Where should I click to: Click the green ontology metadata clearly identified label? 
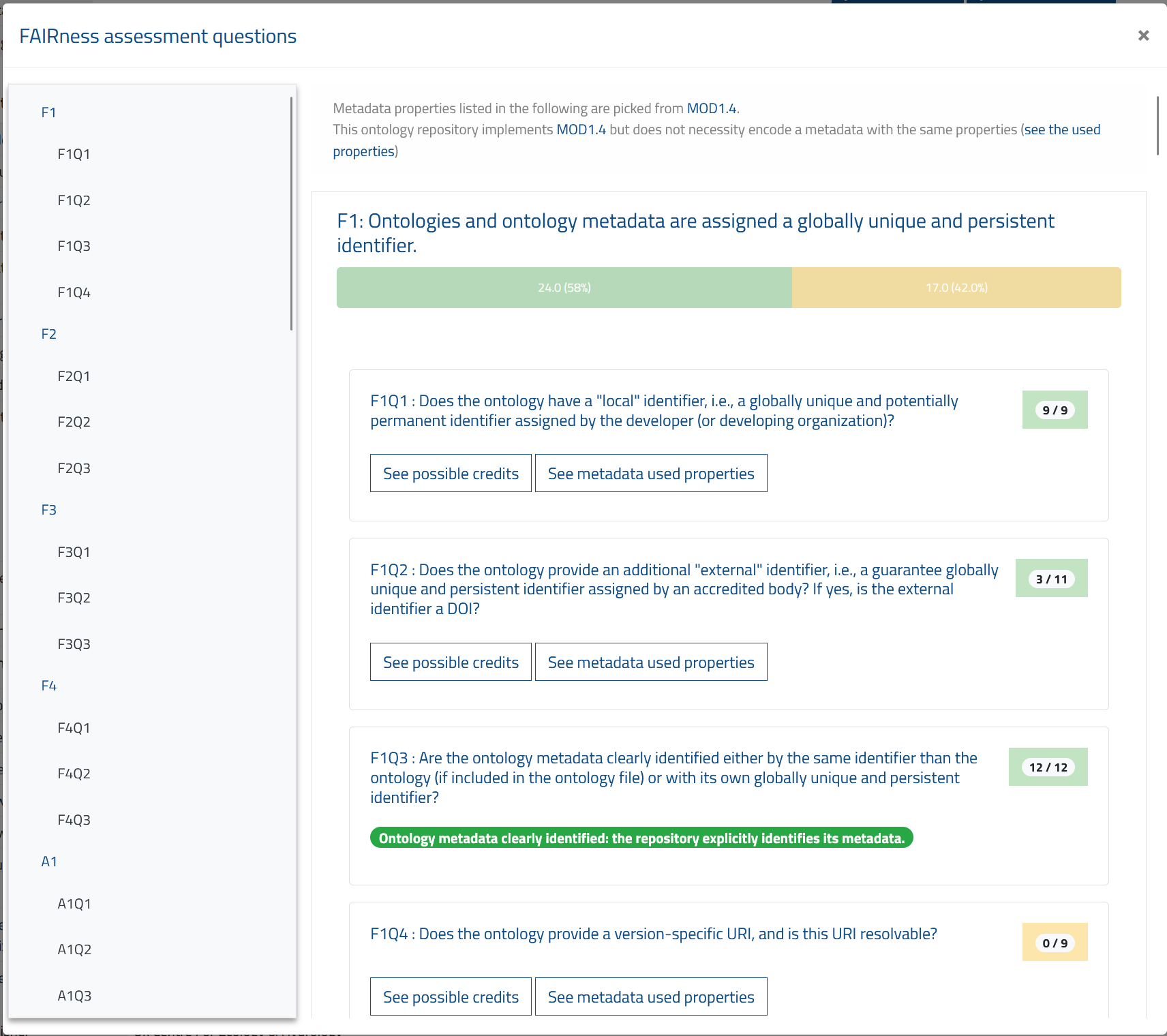[641, 838]
